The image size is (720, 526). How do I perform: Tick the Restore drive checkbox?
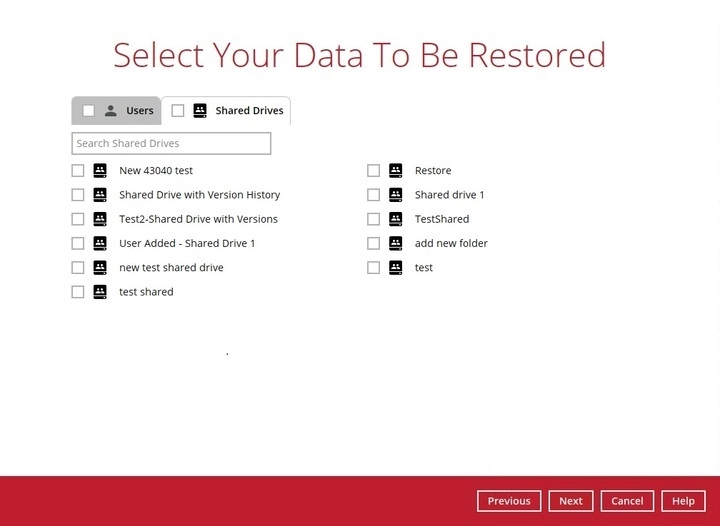(x=373, y=171)
